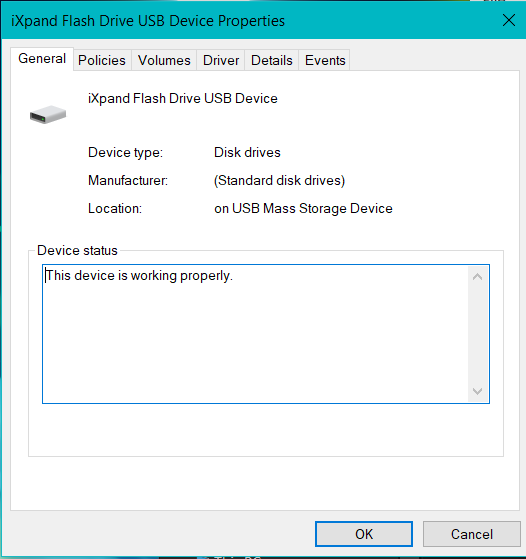
Task: Click the 'Device type:' label
Action: 126,153
